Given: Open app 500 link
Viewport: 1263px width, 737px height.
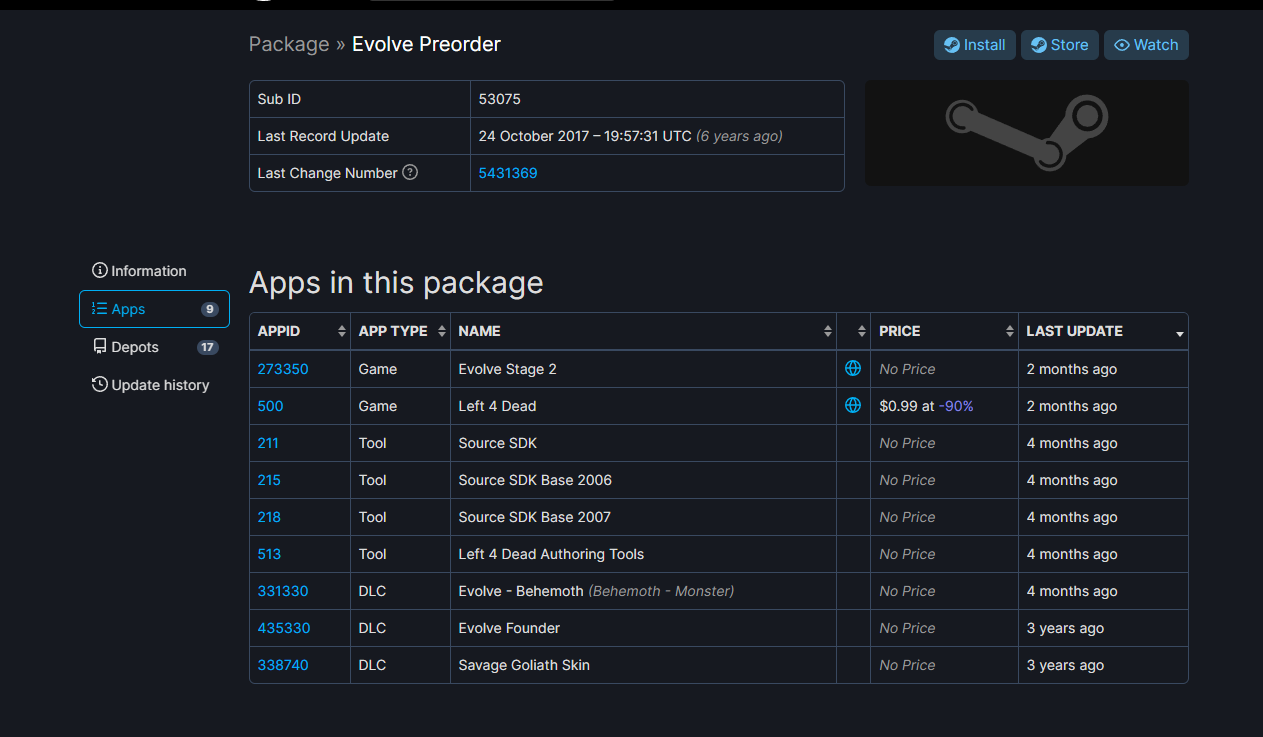Looking at the screenshot, I should point(270,406).
